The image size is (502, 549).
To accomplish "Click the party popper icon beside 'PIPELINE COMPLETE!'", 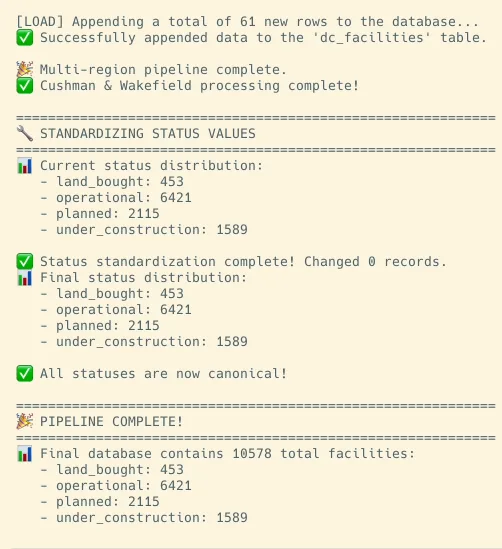I will (25, 421).
